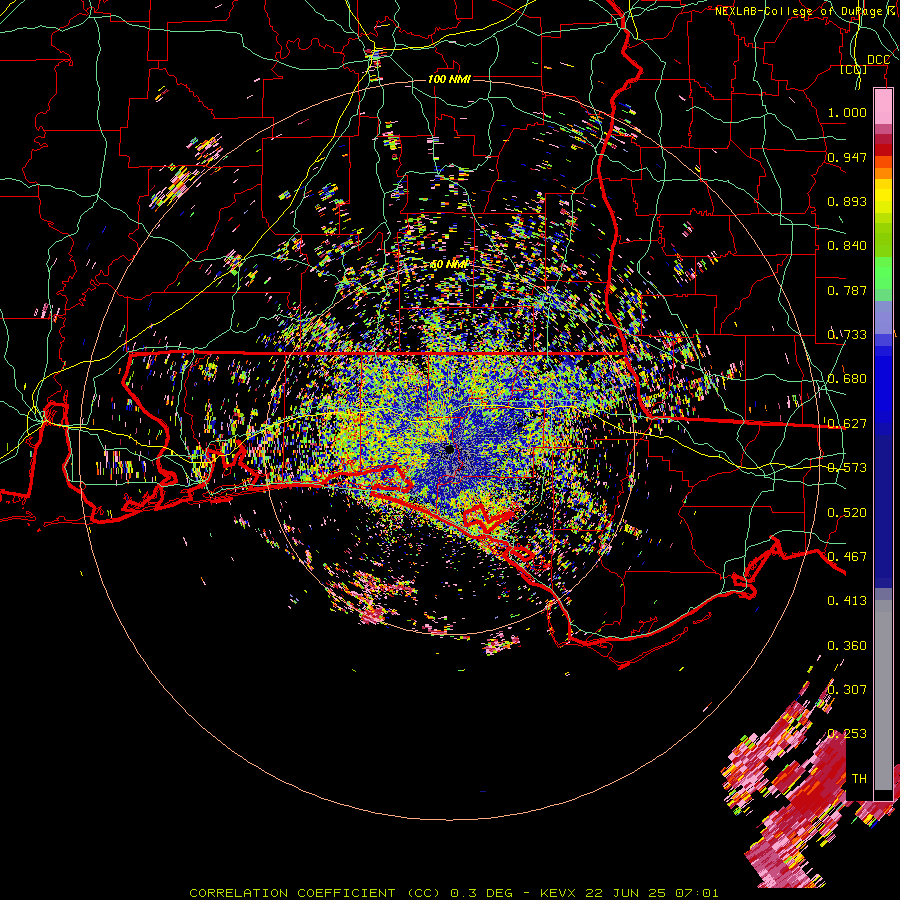The image size is (900, 900).
Task: Click the 100 NMI range ring label
Action: click(449, 79)
